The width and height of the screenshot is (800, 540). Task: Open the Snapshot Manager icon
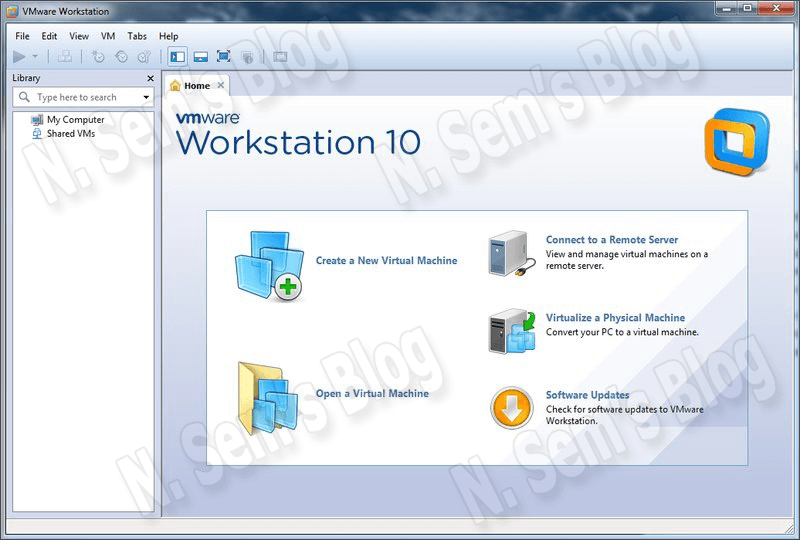pos(144,57)
